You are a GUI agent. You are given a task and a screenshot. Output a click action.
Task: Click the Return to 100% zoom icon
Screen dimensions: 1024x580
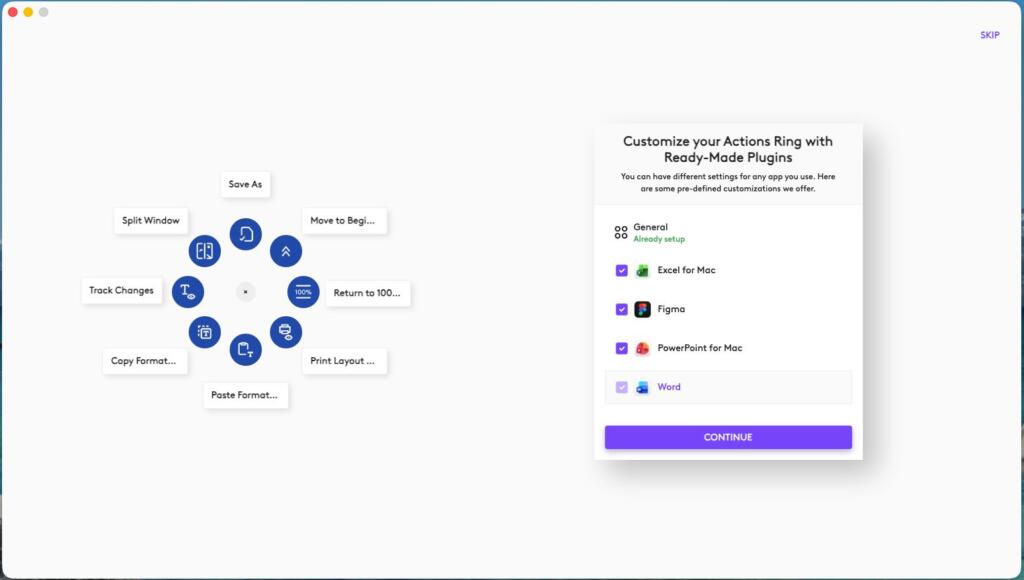(303, 292)
